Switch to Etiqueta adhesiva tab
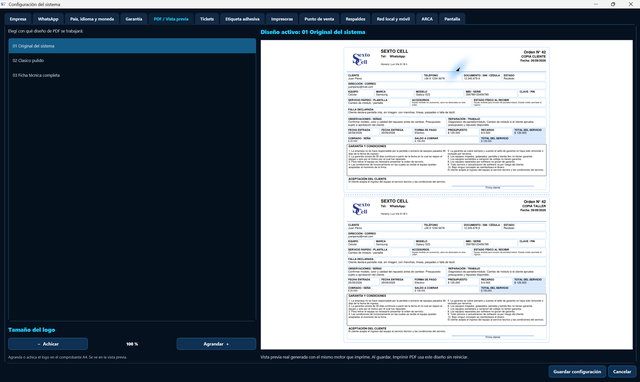Viewport: 640px width, 382px height. pyautogui.click(x=242, y=19)
